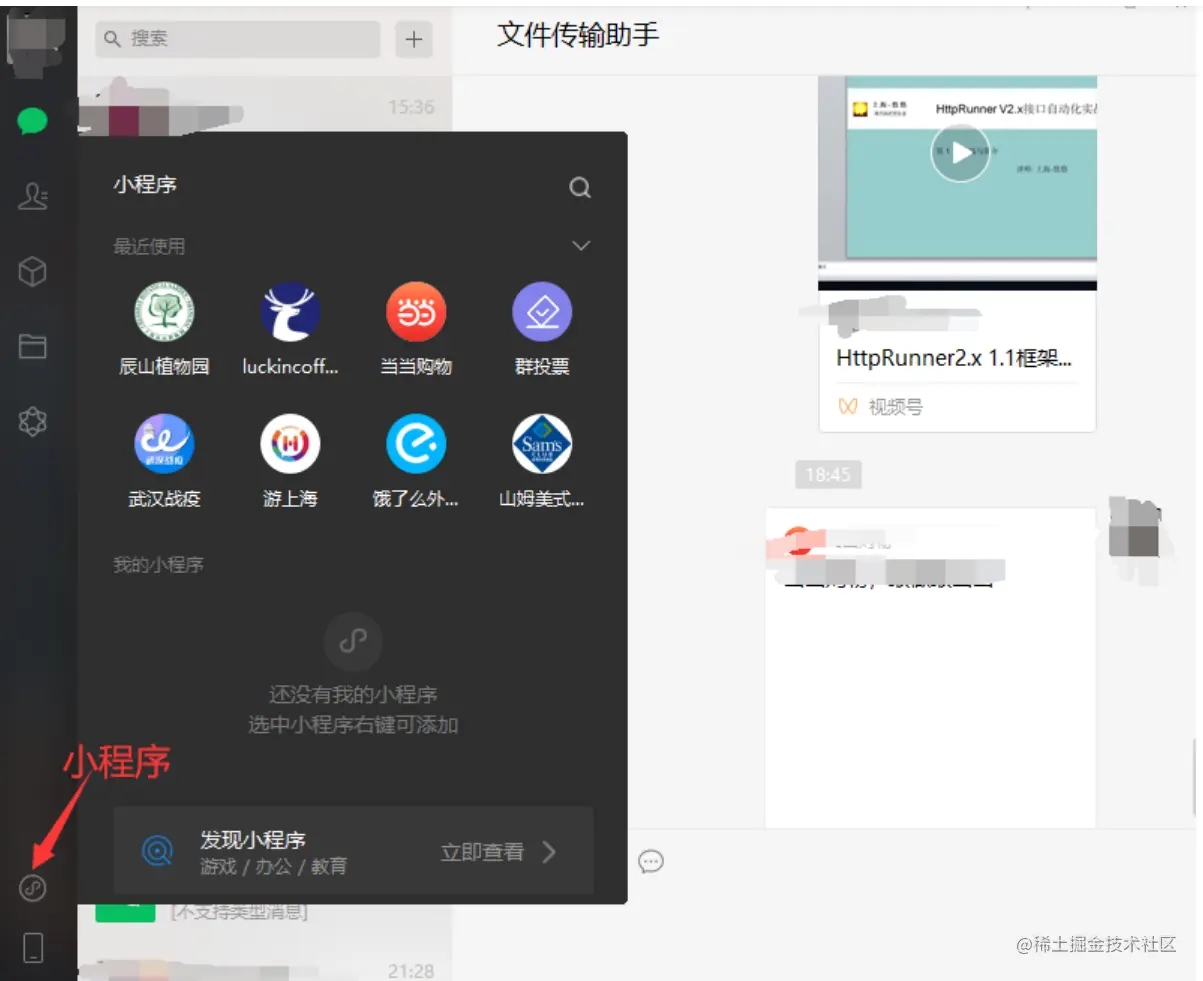Click the 我的小程序 section label
The height and width of the screenshot is (981, 1203).
pos(158,565)
